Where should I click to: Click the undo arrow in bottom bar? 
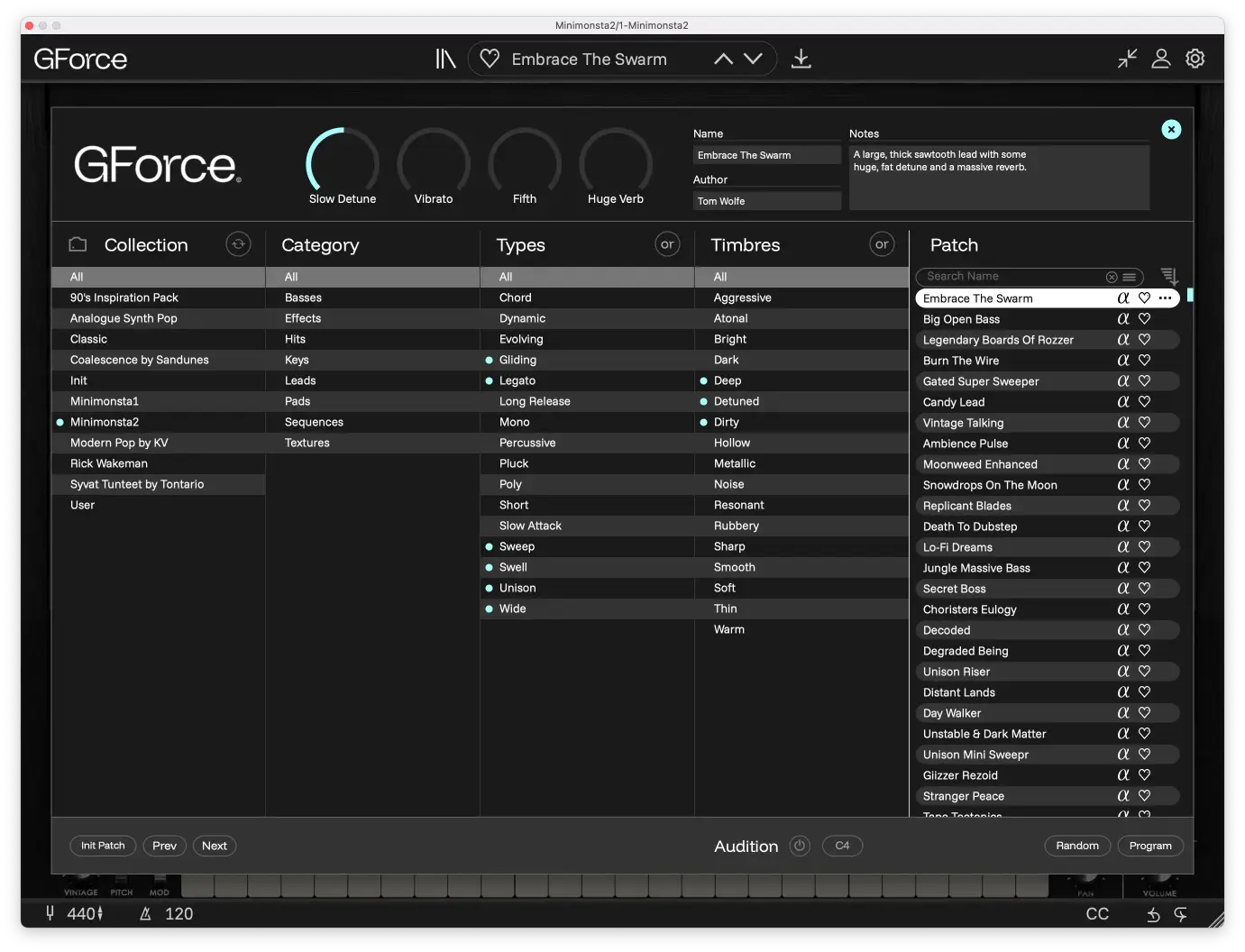click(1153, 914)
